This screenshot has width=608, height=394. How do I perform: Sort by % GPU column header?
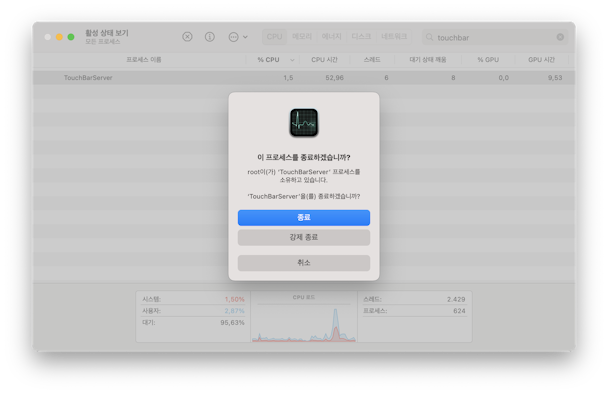[x=488, y=60]
